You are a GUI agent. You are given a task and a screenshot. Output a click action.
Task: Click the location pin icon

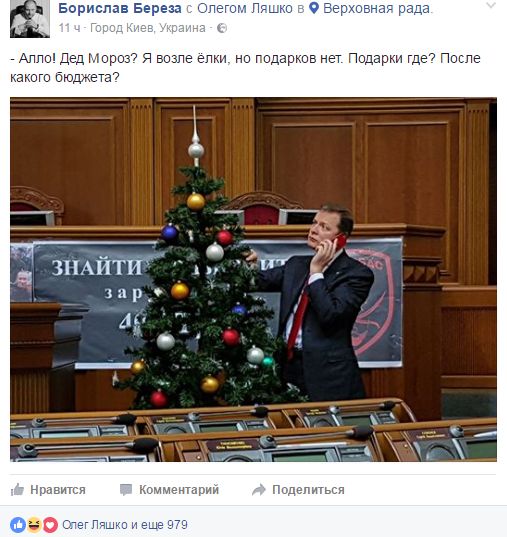[314, 8]
